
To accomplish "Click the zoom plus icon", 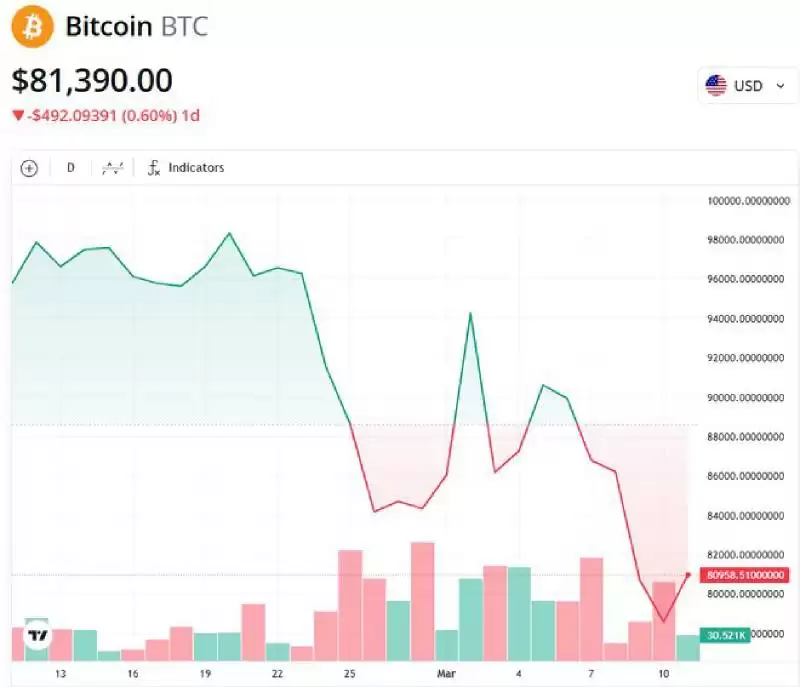I will pos(31,168).
